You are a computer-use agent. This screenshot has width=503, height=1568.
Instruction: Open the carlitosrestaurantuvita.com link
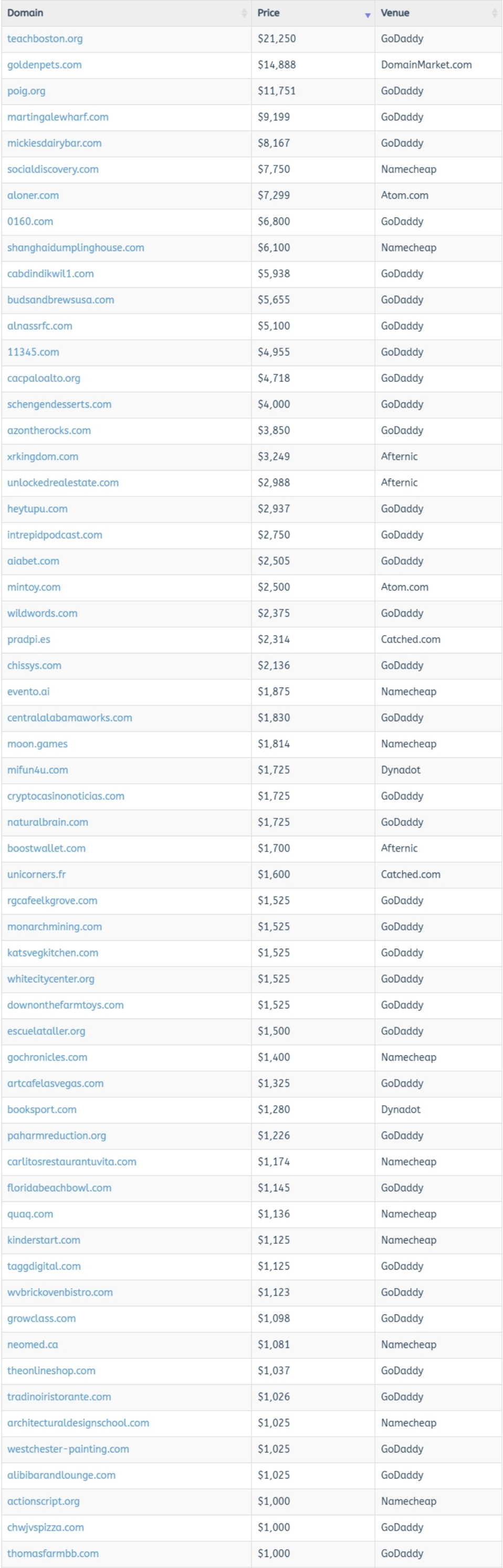pyautogui.click(x=72, y=1161)
